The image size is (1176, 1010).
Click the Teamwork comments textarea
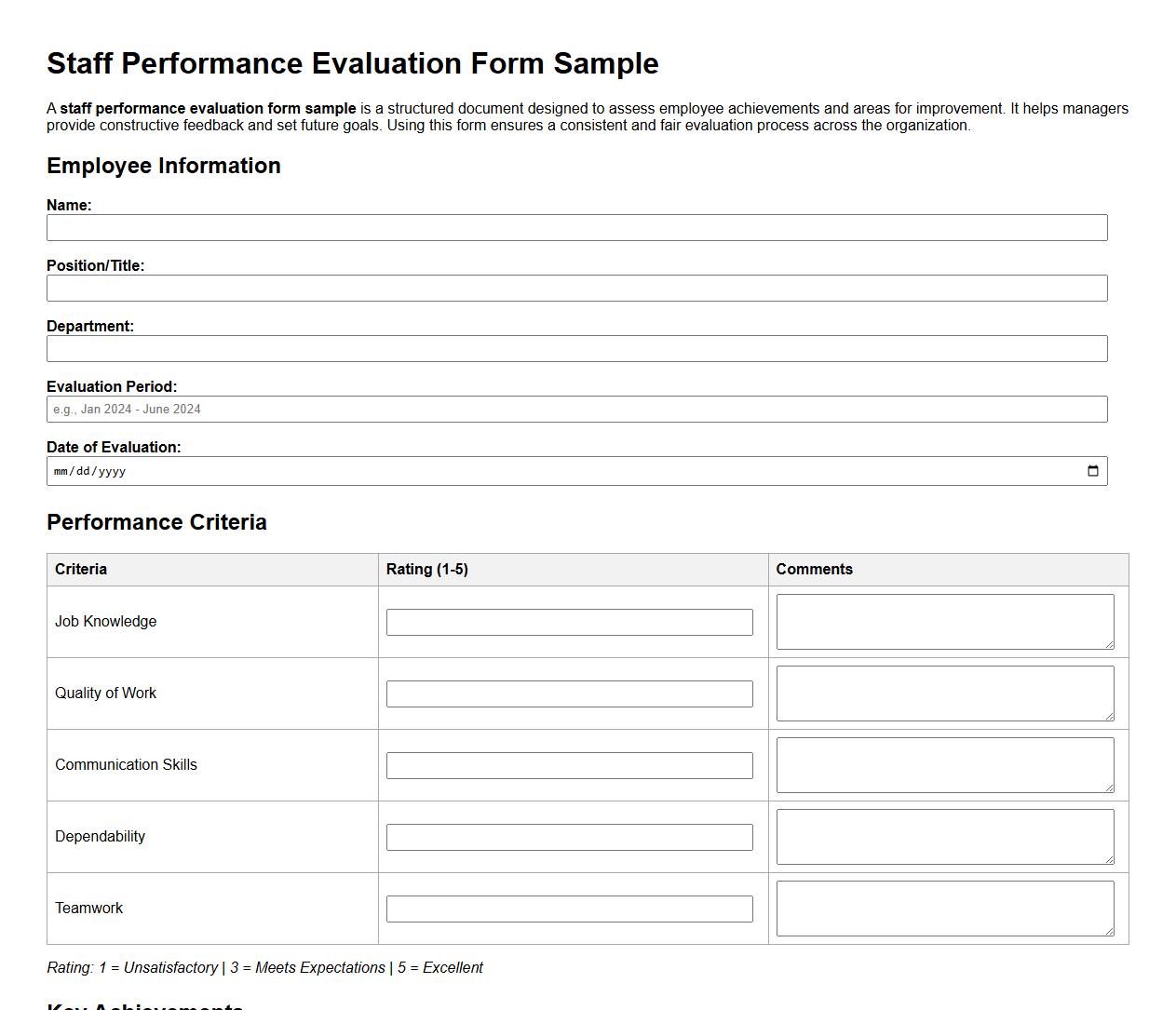(x=944, y=908)
